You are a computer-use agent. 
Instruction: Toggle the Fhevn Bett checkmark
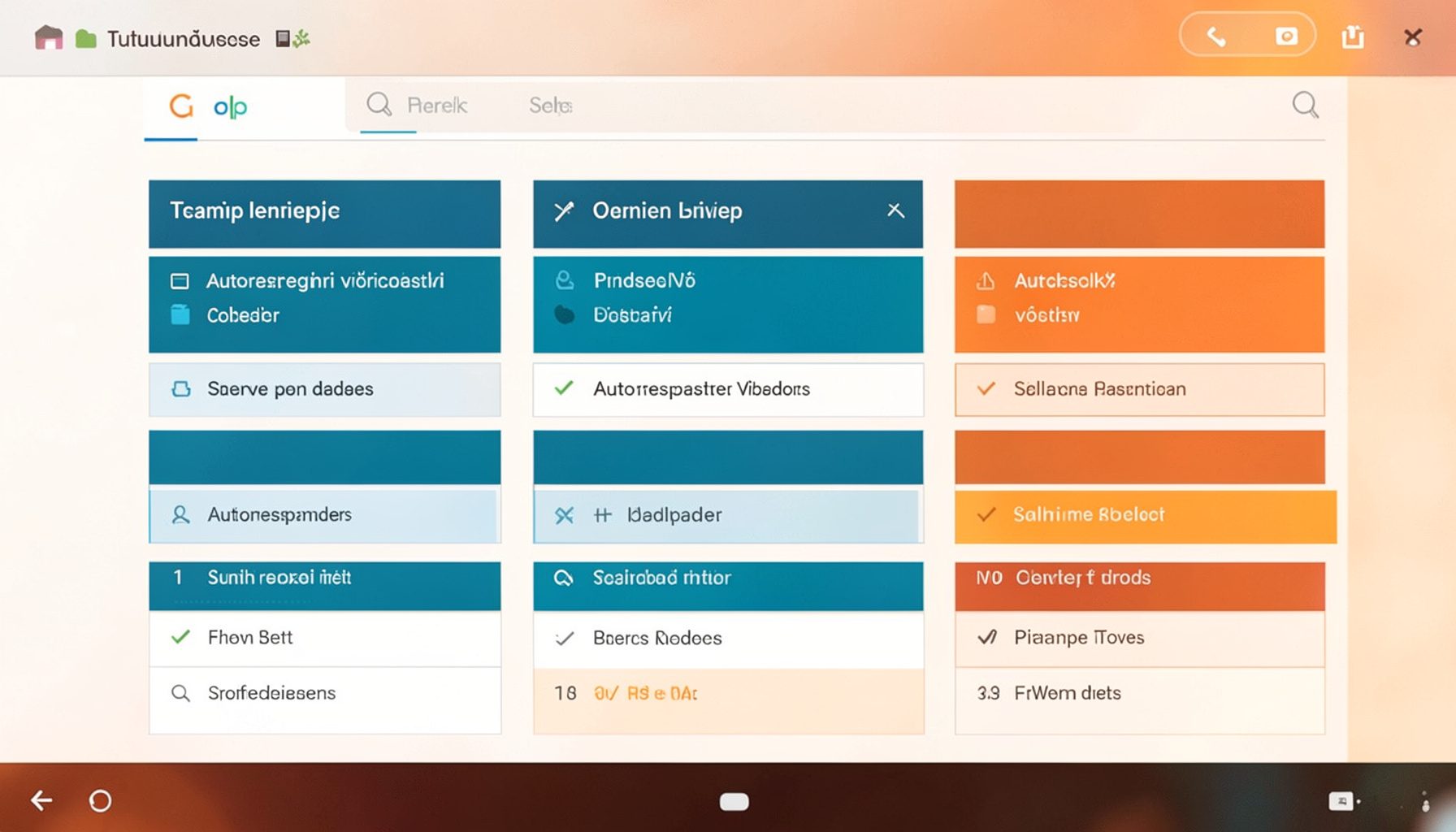point(180,637)
